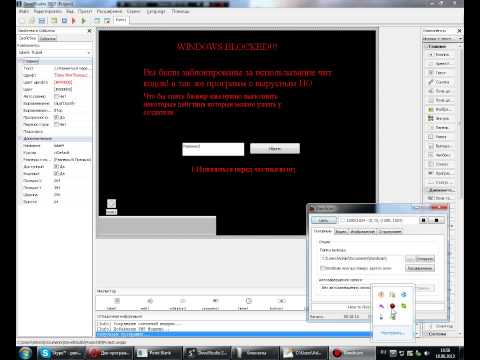Click Дополнительно button in Bandicam
The width and height of the screenshot is (480, 360).
(420, 268)
